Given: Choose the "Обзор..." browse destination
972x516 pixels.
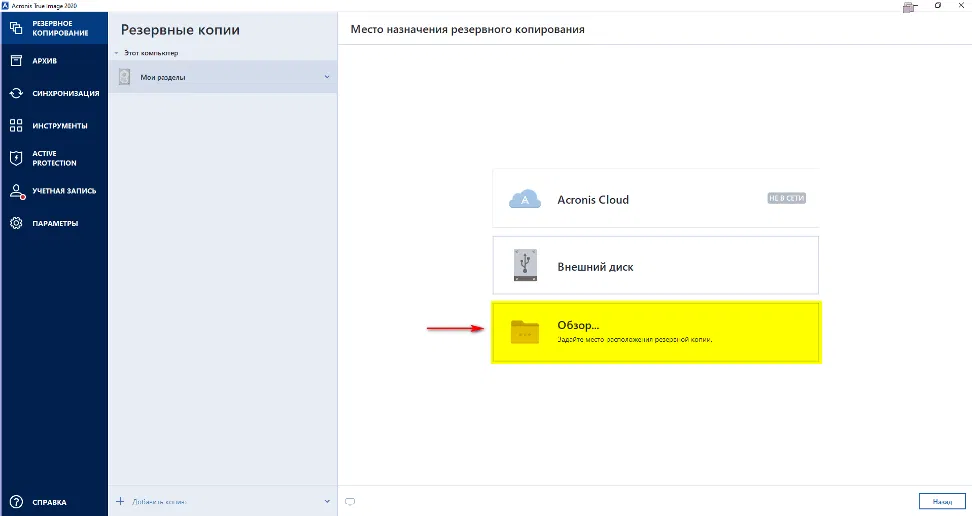Looking at the screenshot, I should (655, 332).
